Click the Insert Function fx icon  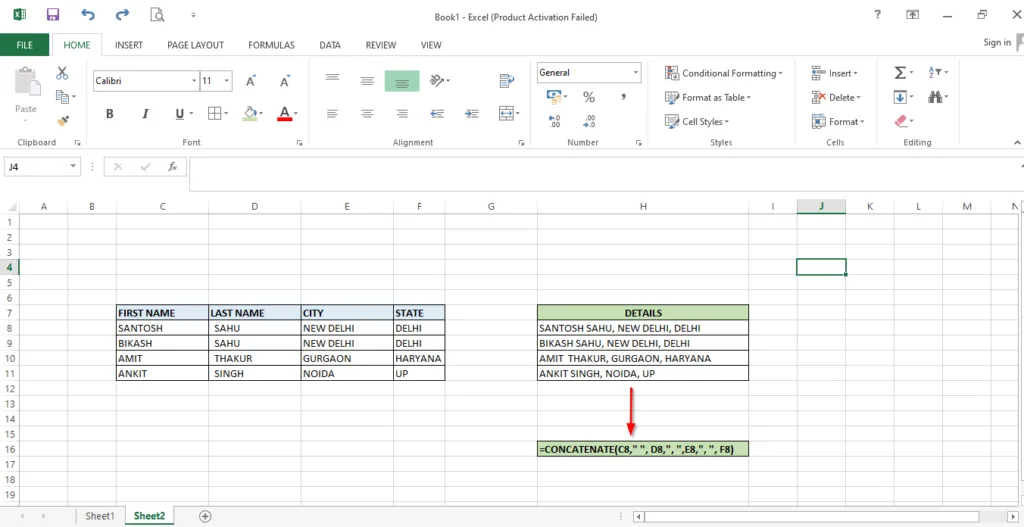pyautogui.click(x=172, y=167)
